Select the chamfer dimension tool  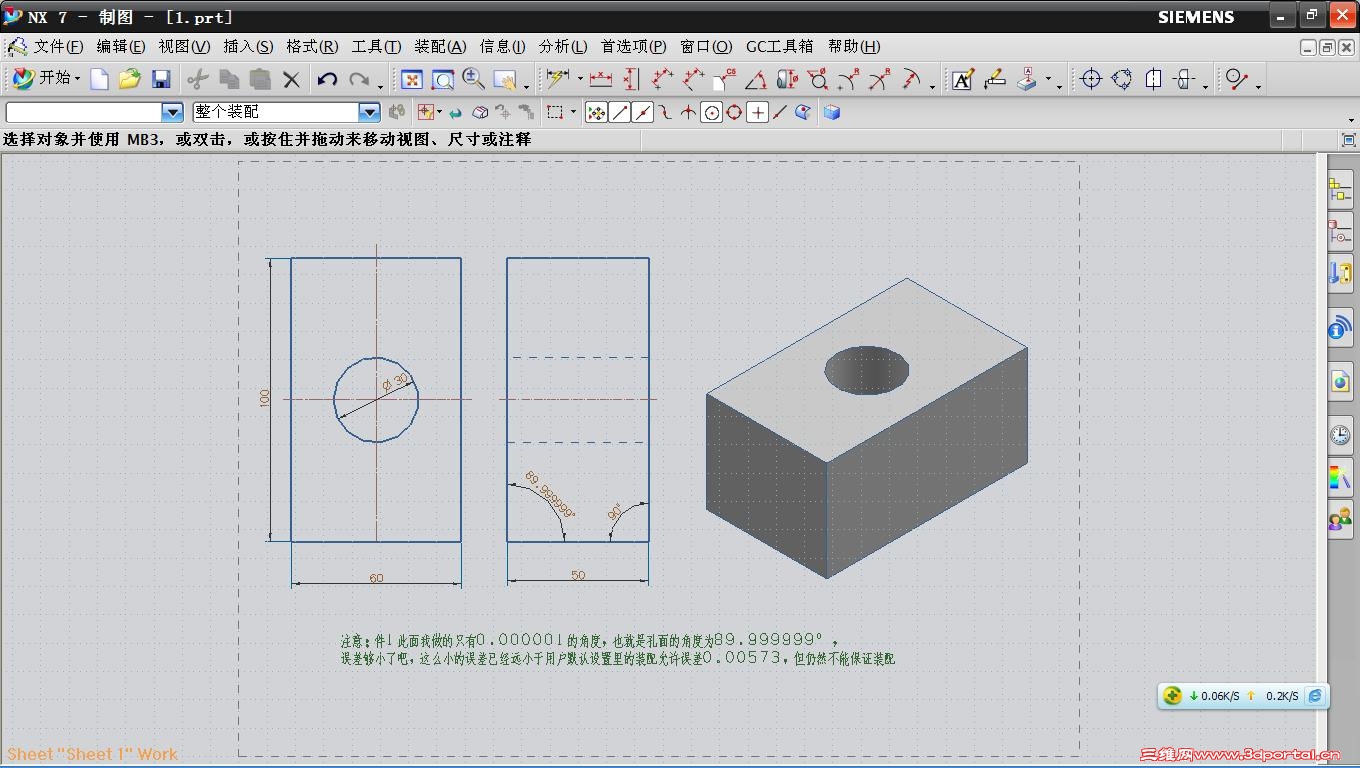724,79
